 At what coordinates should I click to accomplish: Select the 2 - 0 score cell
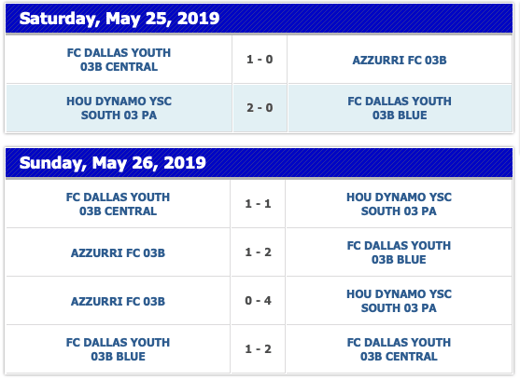point(260,108)
